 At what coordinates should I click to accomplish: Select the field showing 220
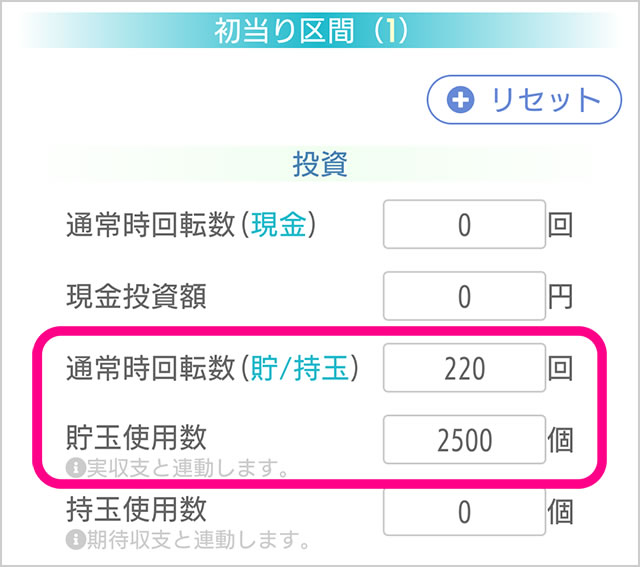(x=464, y=369)
